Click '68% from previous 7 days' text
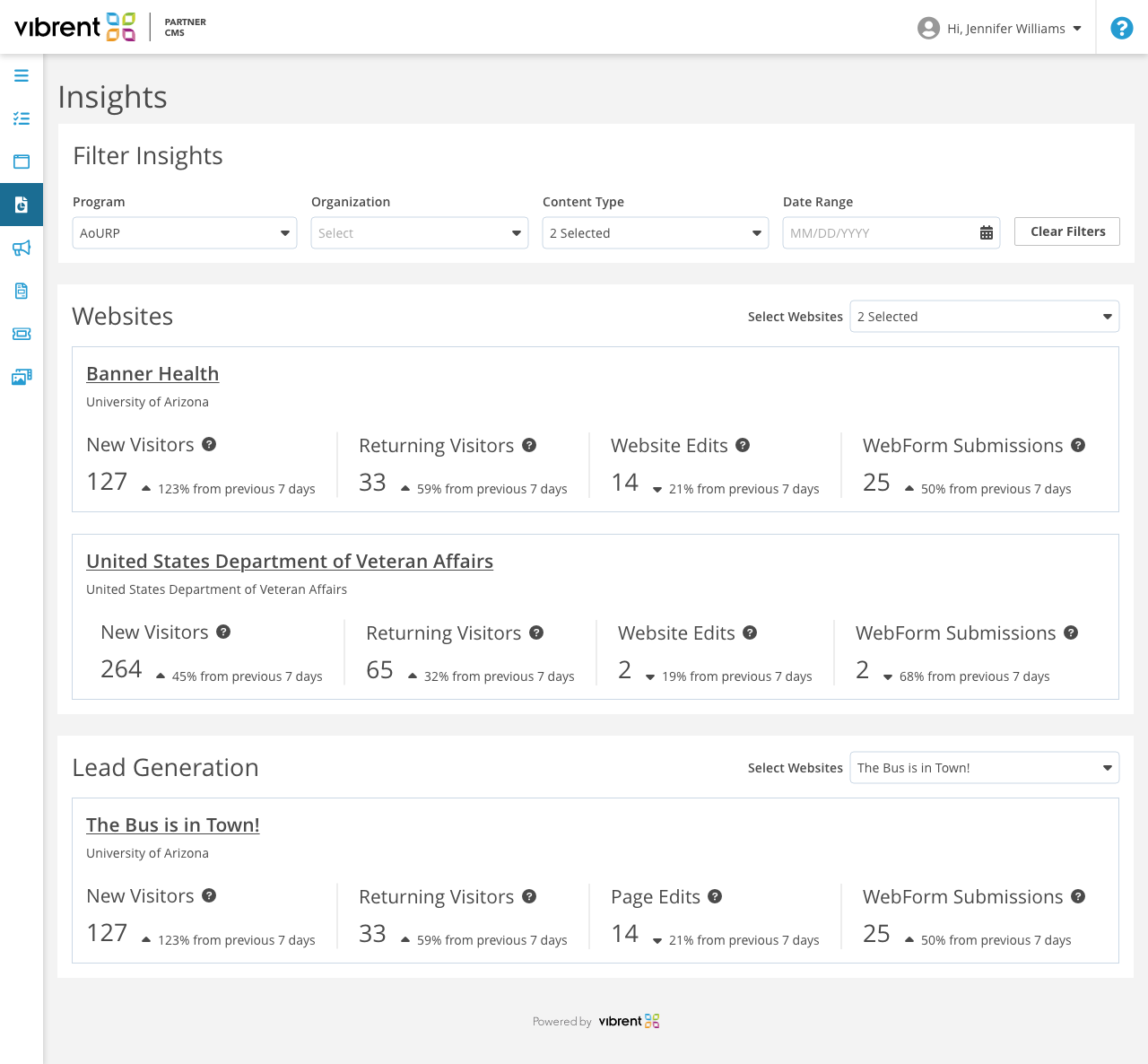The width and height of the screenshot is (1148, 1064). pos(974,676)
